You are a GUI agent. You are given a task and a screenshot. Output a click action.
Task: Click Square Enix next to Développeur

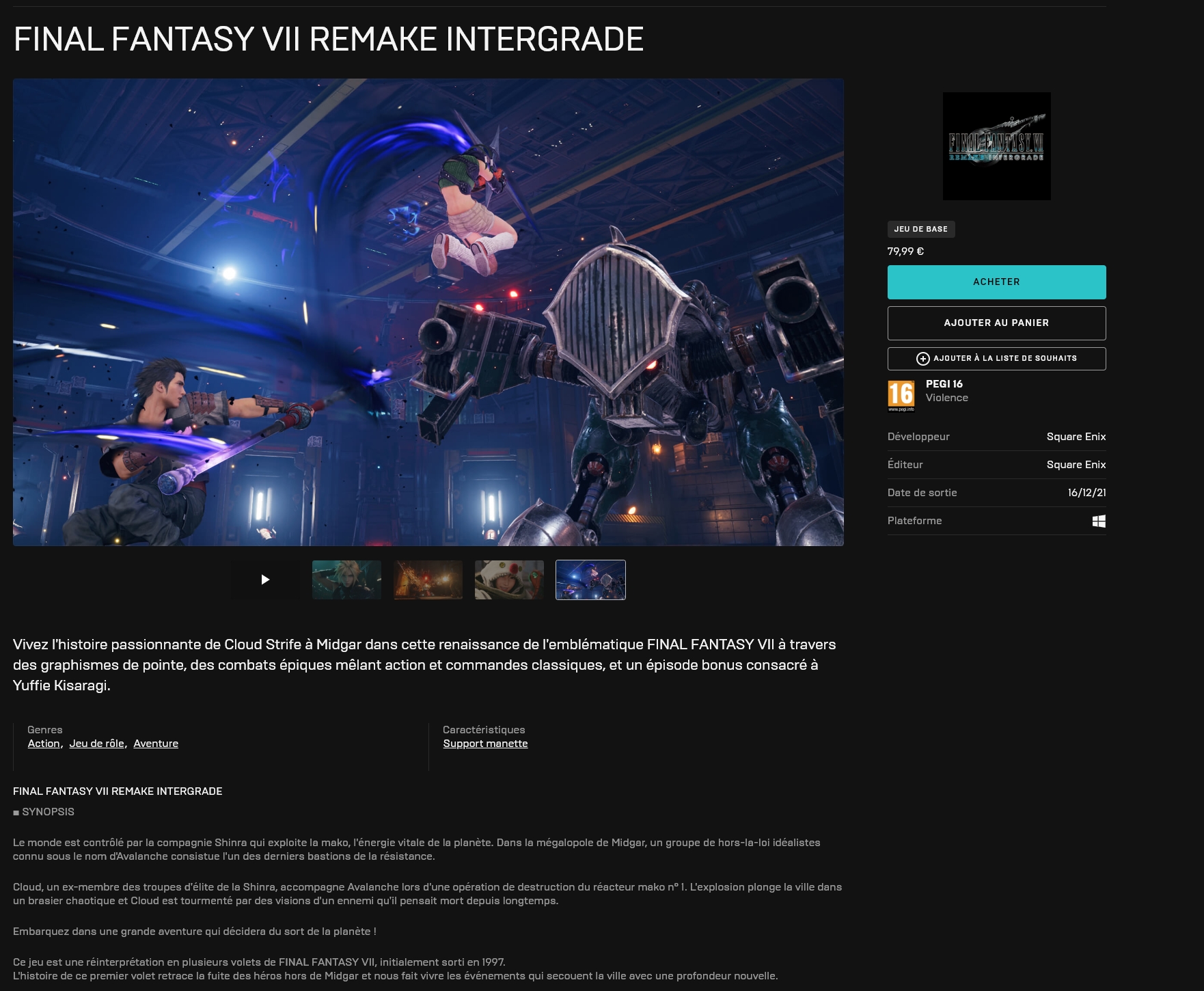tap(1076, 437)
